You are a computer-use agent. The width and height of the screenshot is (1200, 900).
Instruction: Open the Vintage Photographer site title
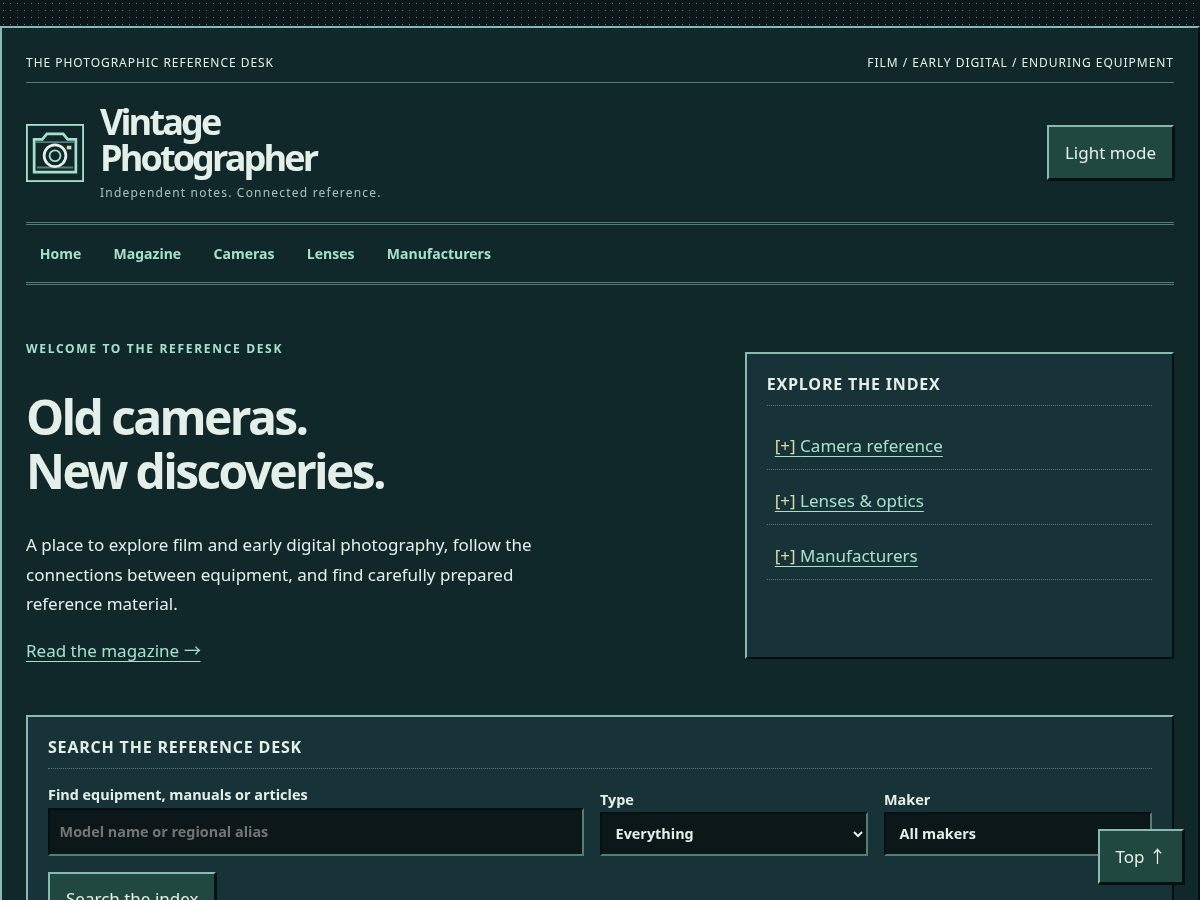[x=209, y=140]
